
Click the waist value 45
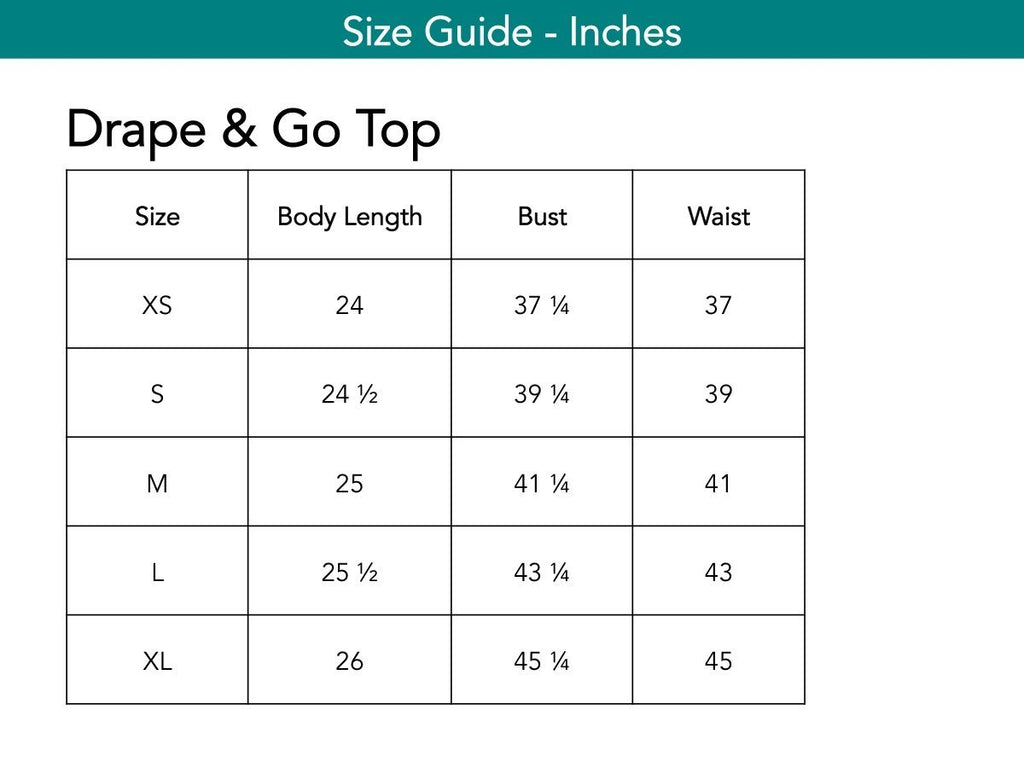718,661
